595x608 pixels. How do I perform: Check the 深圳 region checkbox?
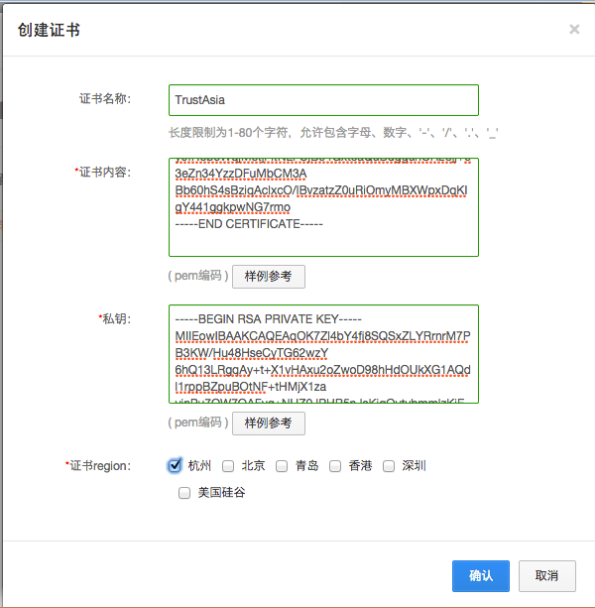tap(389, 466)
